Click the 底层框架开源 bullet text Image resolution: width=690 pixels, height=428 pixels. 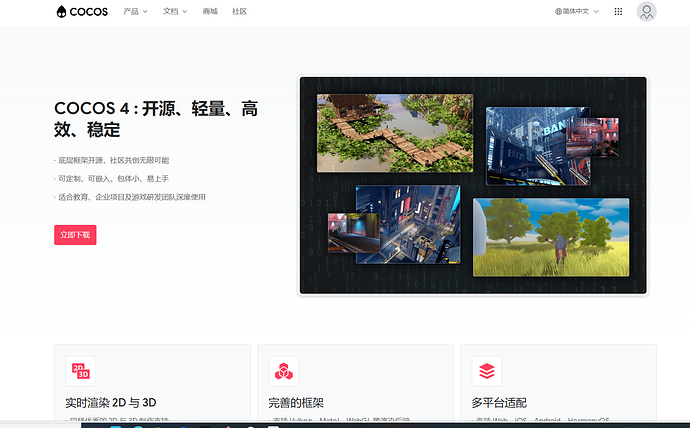click(112, 160)
